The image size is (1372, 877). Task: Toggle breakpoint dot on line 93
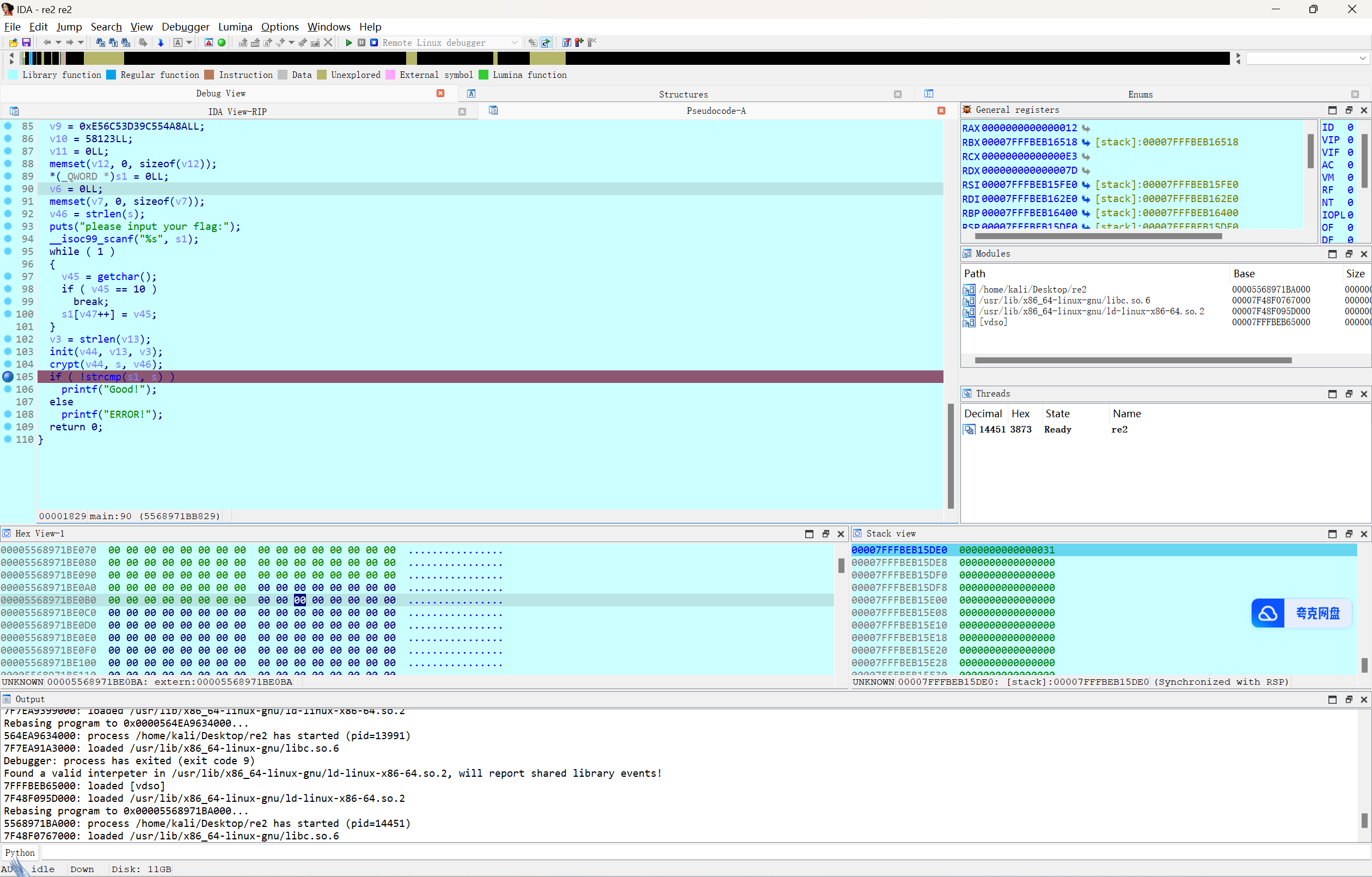[8, 226]
